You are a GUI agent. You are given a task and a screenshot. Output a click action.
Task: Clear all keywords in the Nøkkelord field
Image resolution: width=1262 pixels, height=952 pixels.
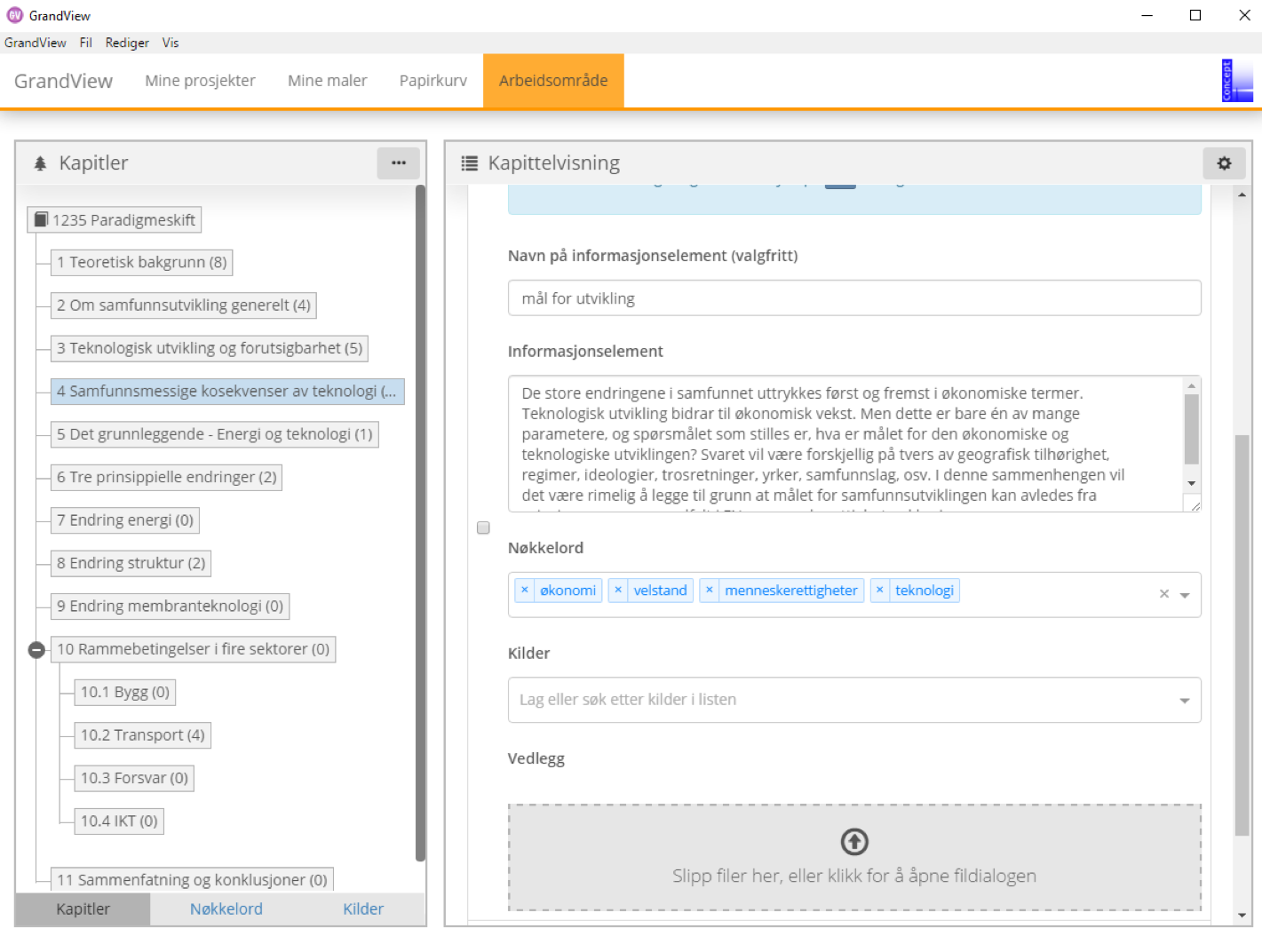point(1163,594)
